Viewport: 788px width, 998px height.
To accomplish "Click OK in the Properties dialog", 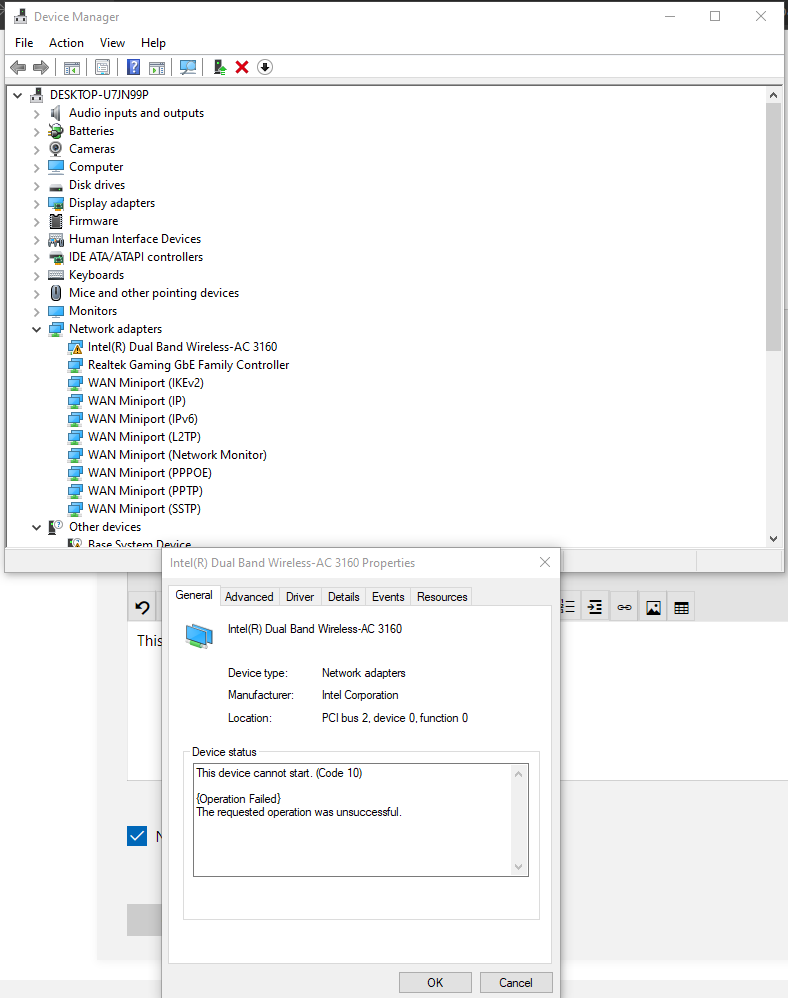I will (435, 983).
